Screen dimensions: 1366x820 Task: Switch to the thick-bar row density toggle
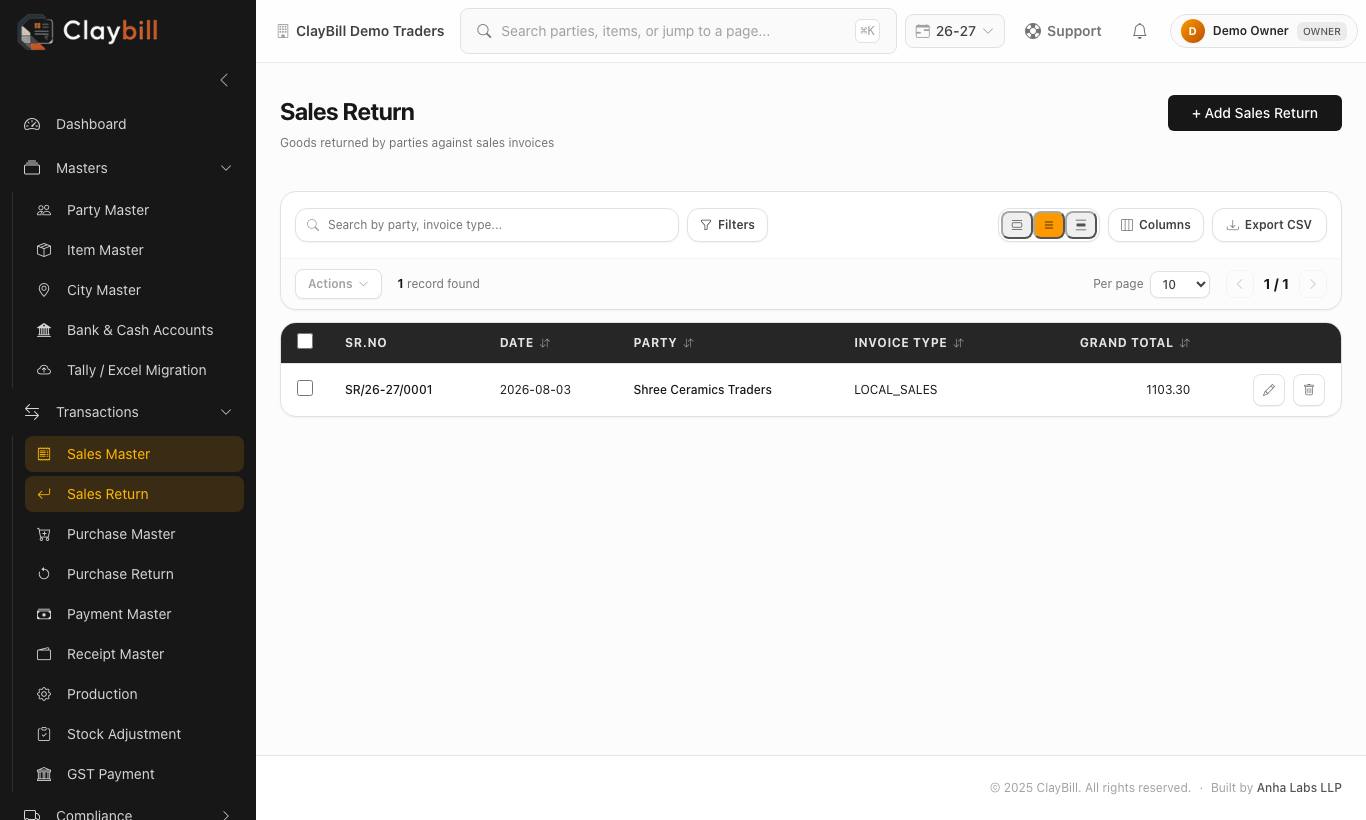(1081, 225)
